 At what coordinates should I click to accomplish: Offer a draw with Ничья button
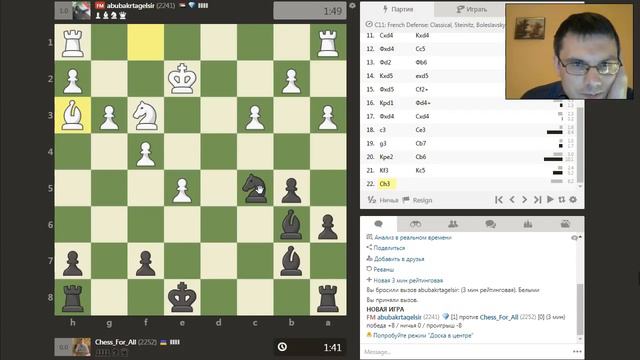pyautogui.click(x=383, y=200)
